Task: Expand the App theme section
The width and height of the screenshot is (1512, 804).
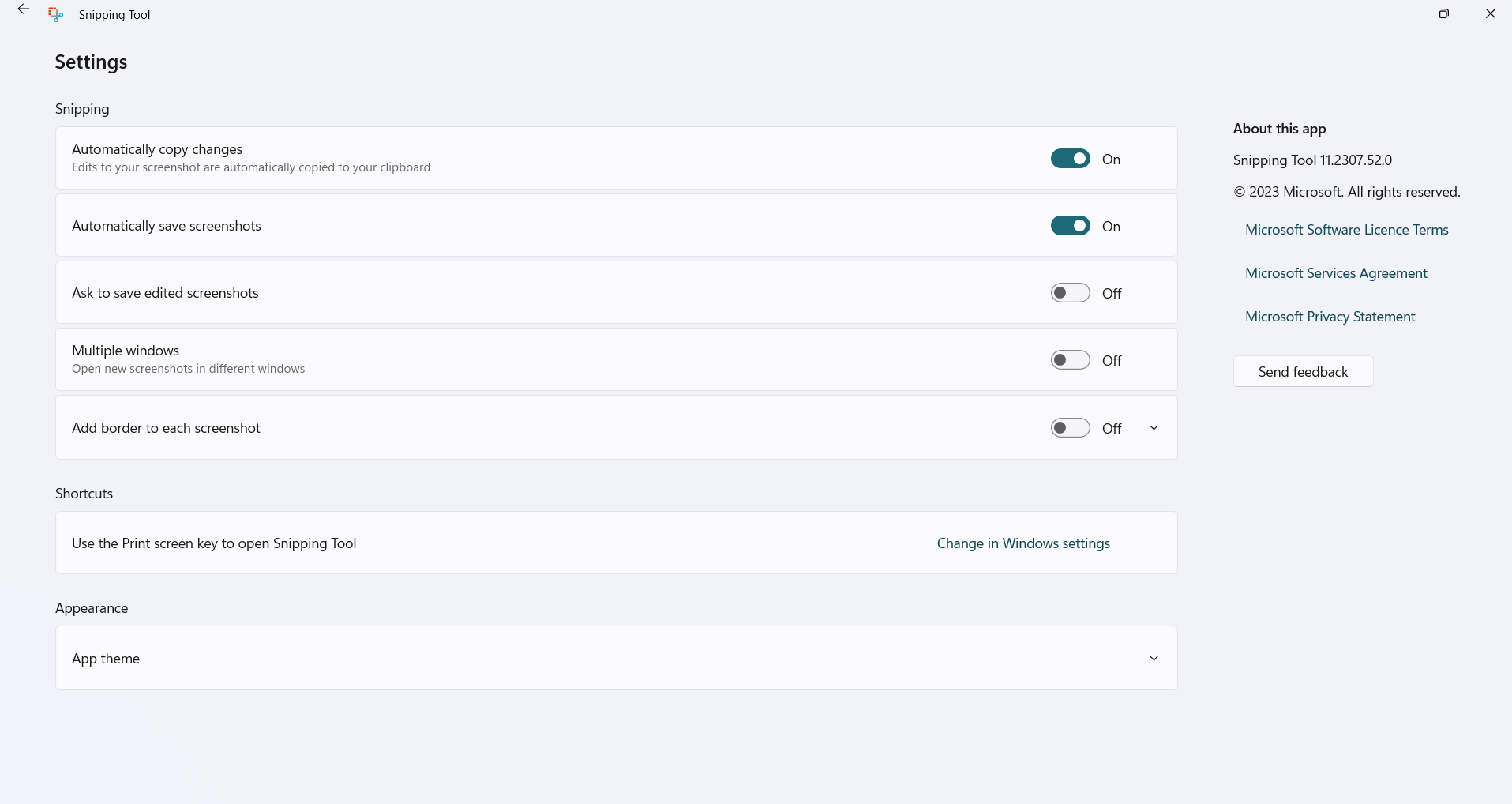Action: pyautogui.click(x=1154, y=659)
